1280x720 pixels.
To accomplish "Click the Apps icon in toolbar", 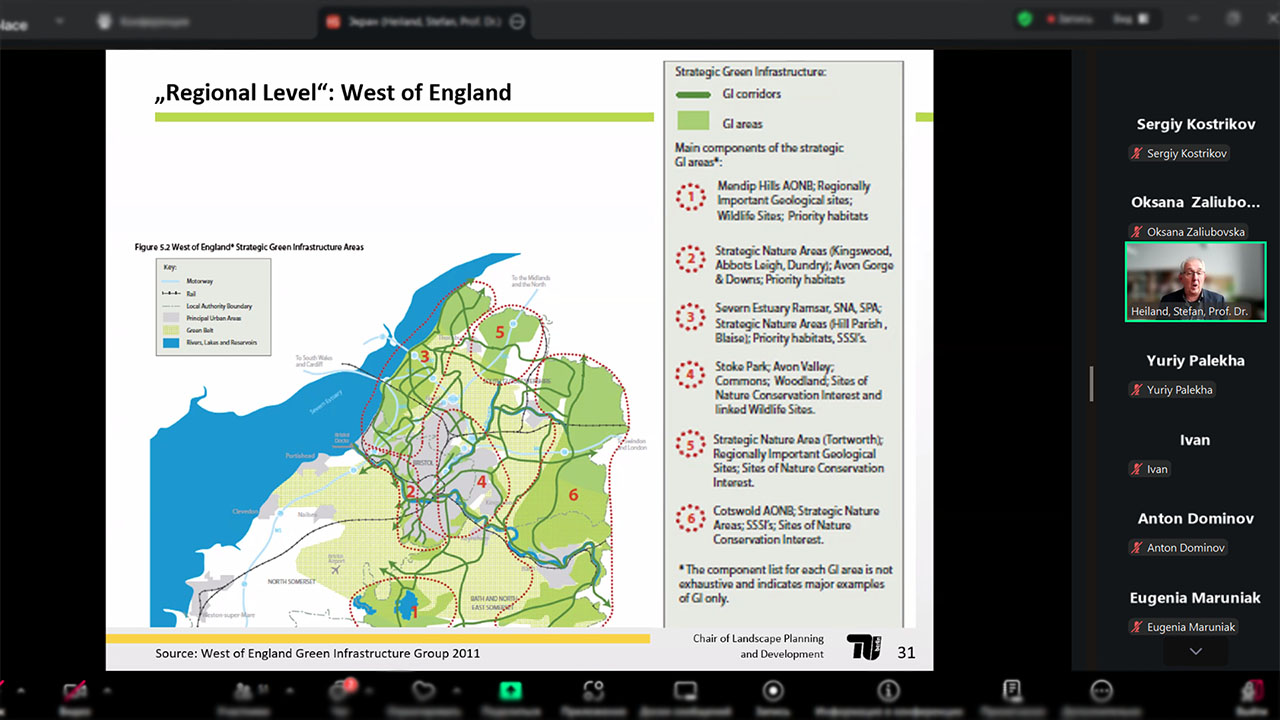I will 596,691.
